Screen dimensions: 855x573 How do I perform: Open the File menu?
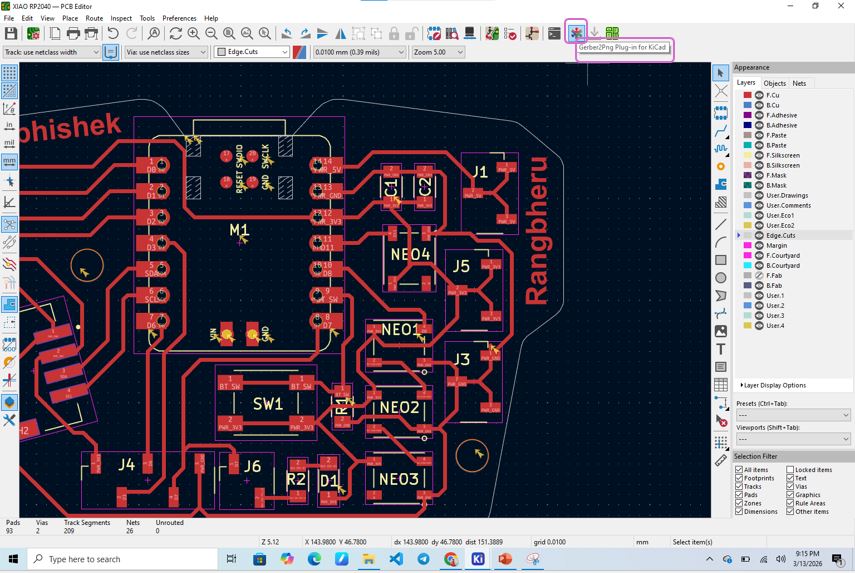9,18
